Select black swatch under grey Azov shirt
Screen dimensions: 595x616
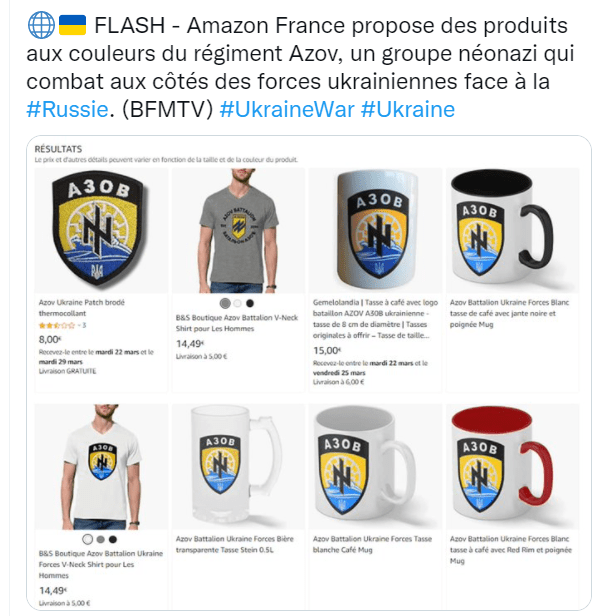tap(250, 303)
